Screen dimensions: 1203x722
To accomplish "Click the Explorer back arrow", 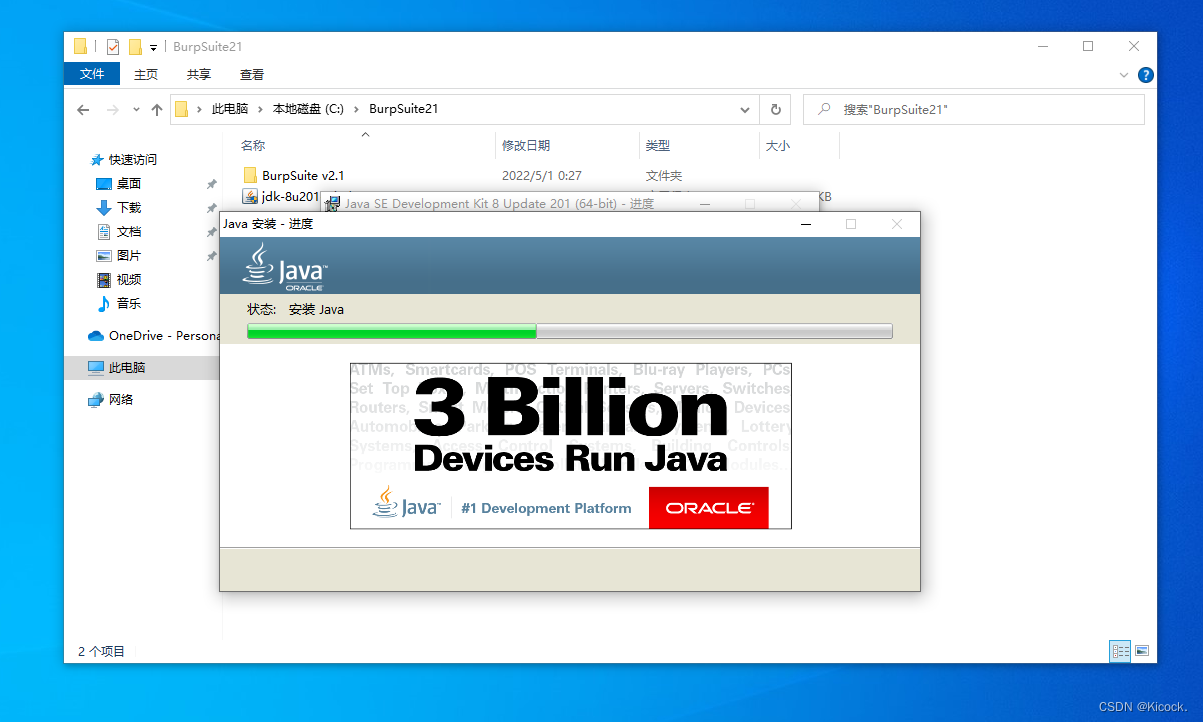I will pos(83,110).
